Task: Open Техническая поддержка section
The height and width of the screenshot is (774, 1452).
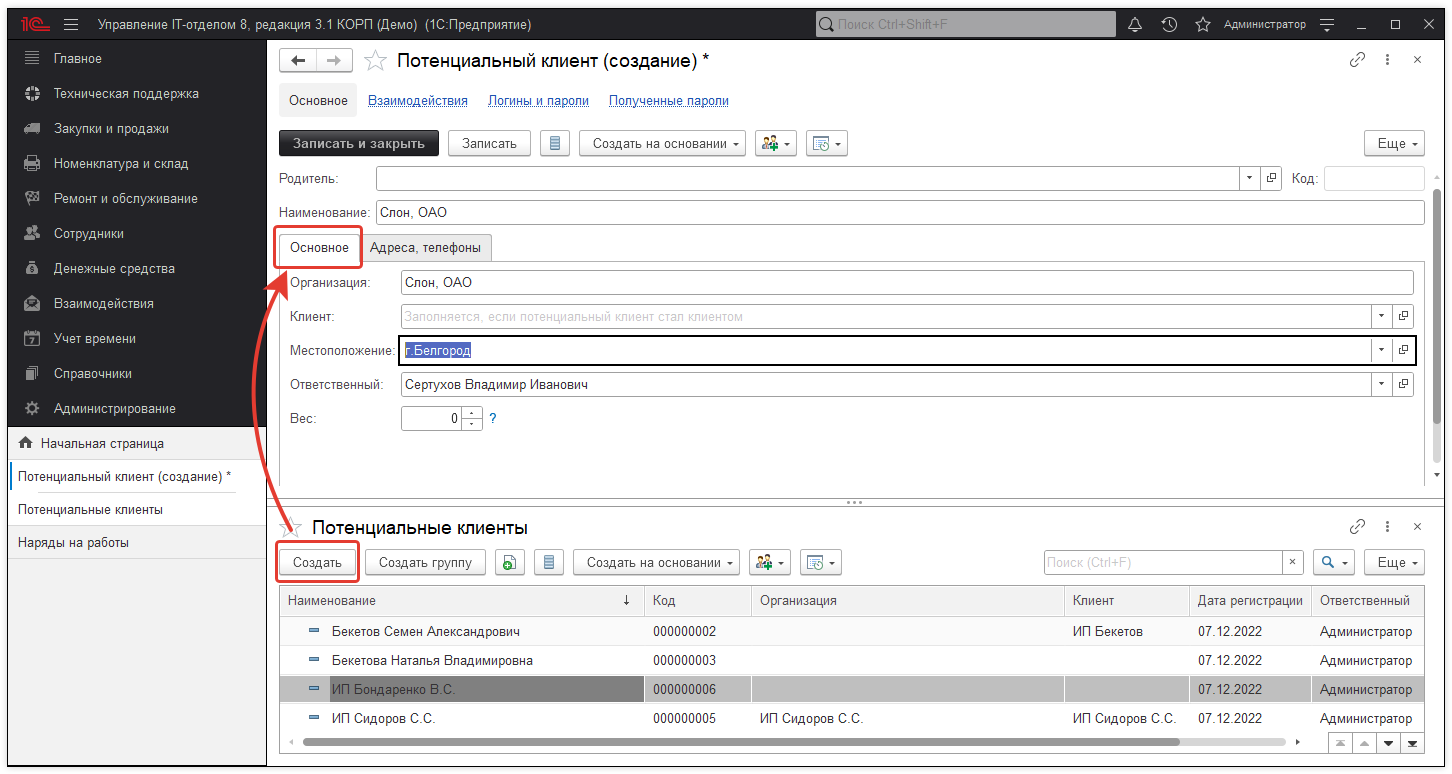Action: 126,94
